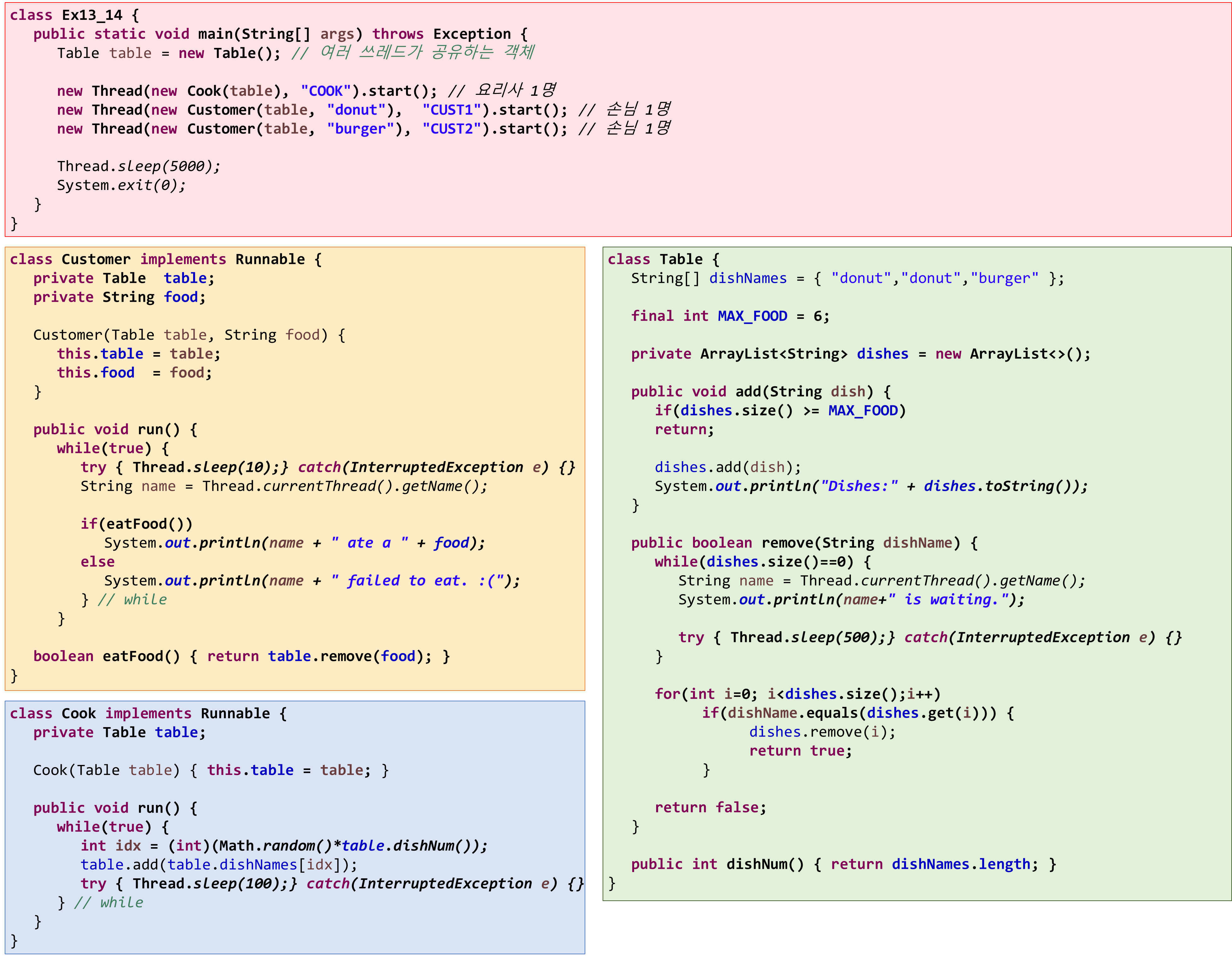The height and width of the screenshot is (959, 1232).
Task: Click the 'String[] dishNames' array declaration
Action: 848,279
